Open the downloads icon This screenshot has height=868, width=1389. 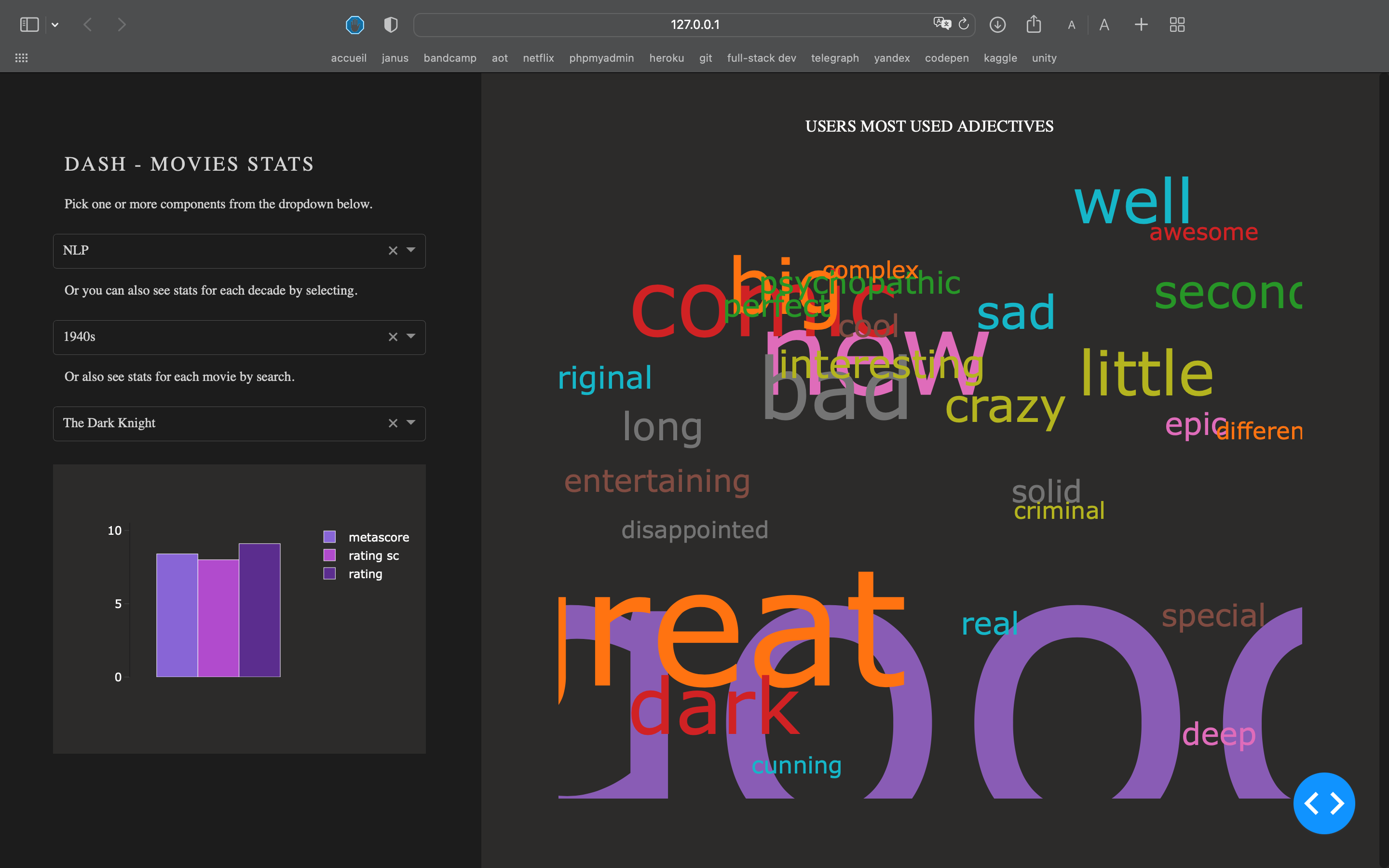point(997,25)
